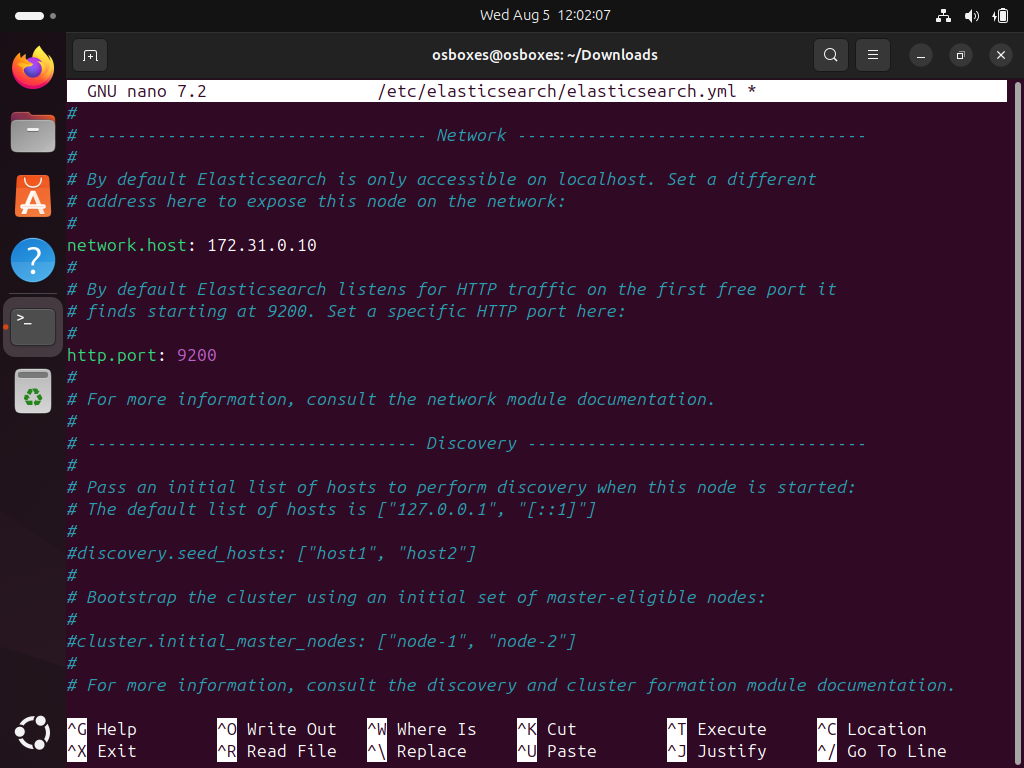Click the "consult the network module documentation" line
The width and height of the screenshot is (1024, 768).
(391, 399)
